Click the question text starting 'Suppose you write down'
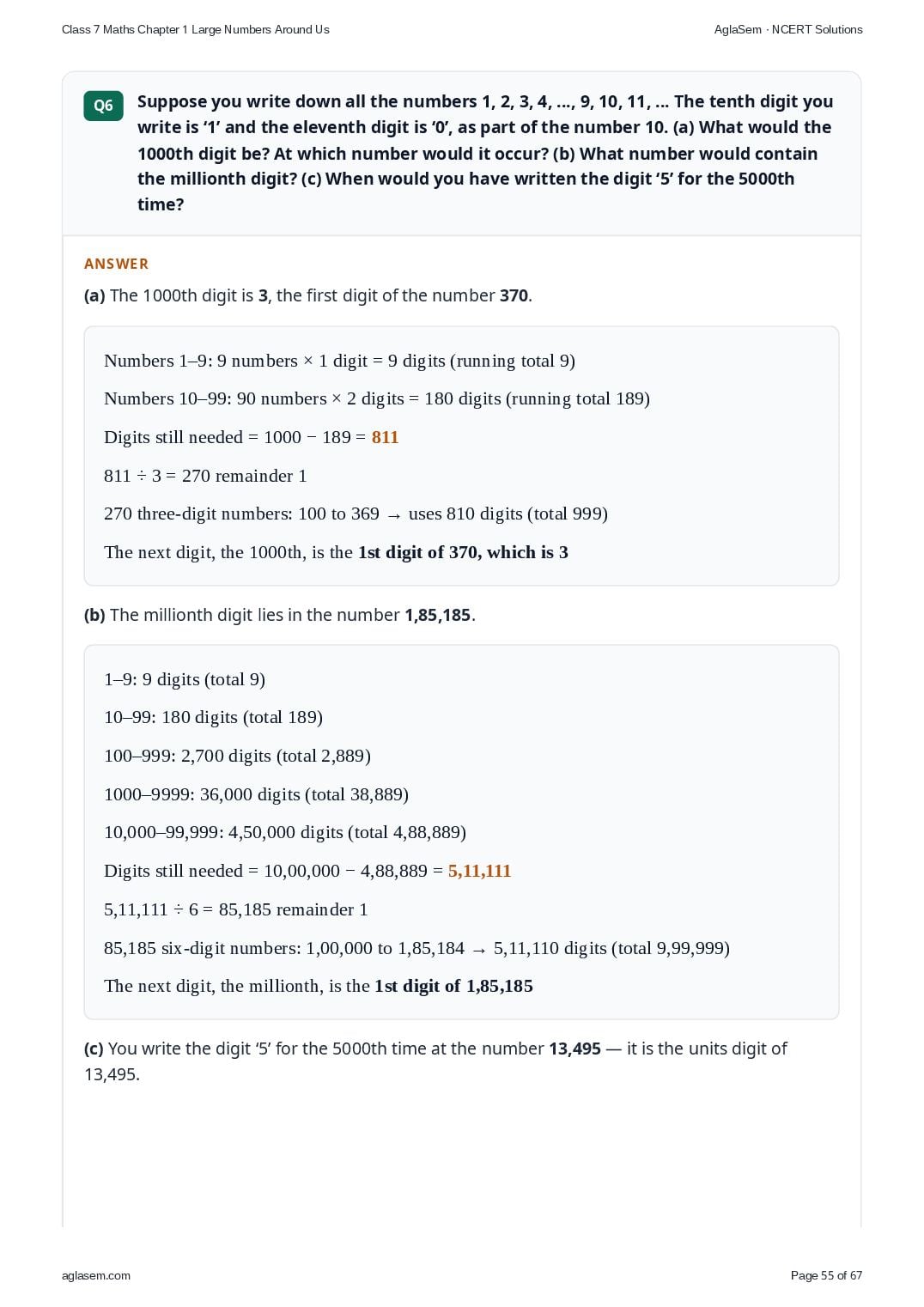Image resolution: width=924 pixels, height=1307 pixels. coord(486,153)
